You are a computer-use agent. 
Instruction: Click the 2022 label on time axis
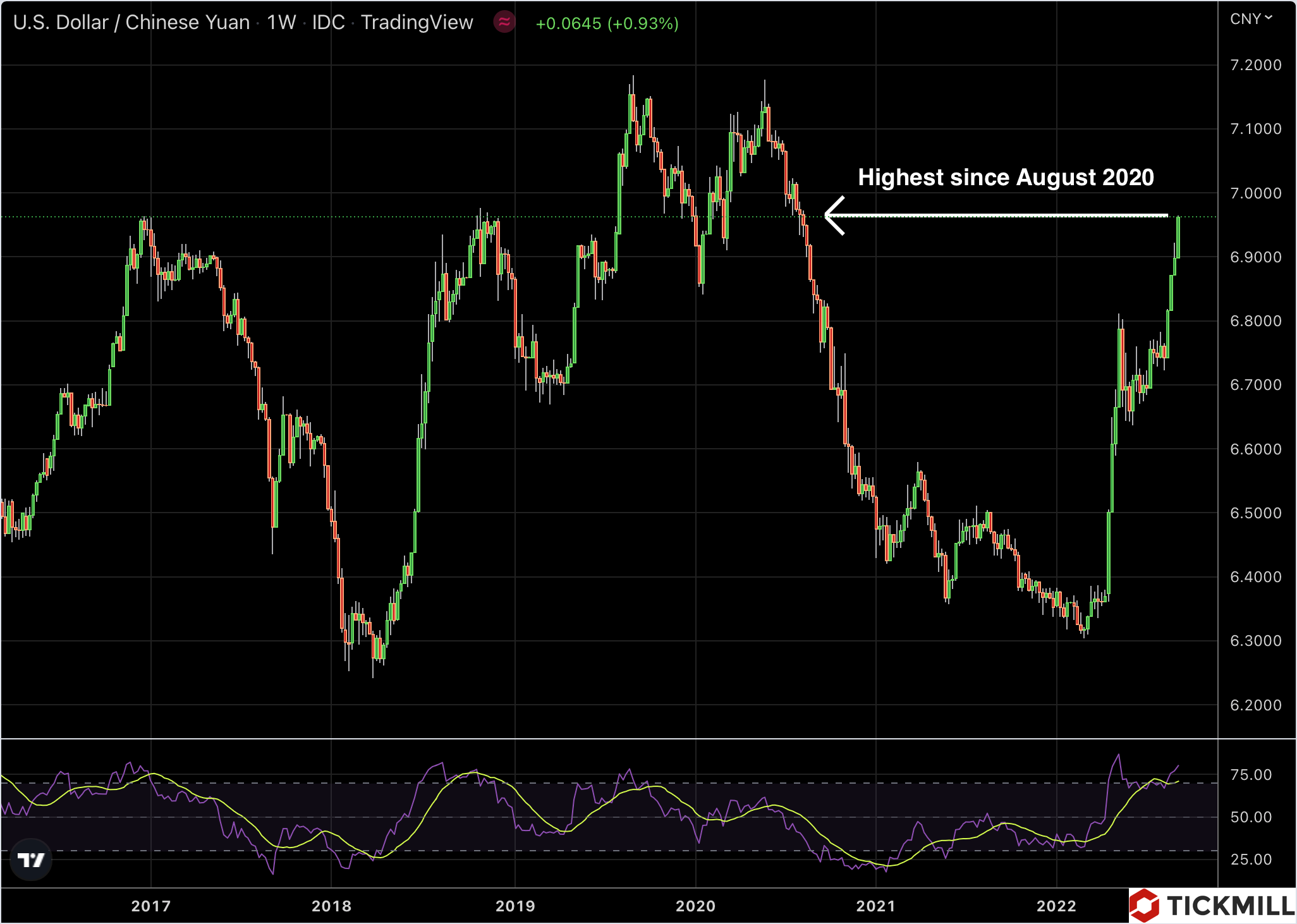[x=1056, y=906]
